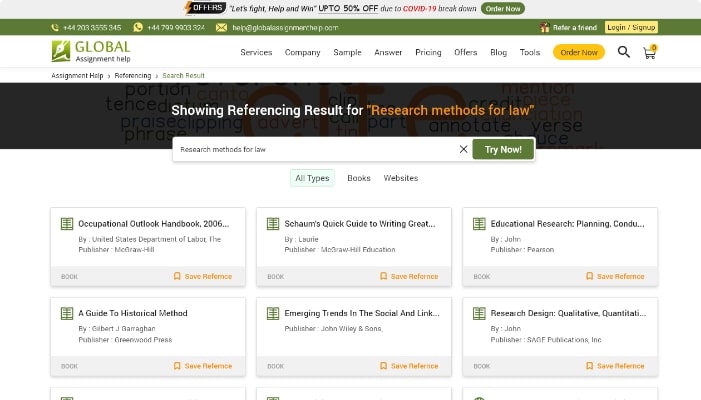Viewport: 701px width, 400px height.
Task: Save Reference for Research Design
Action: 615,366
